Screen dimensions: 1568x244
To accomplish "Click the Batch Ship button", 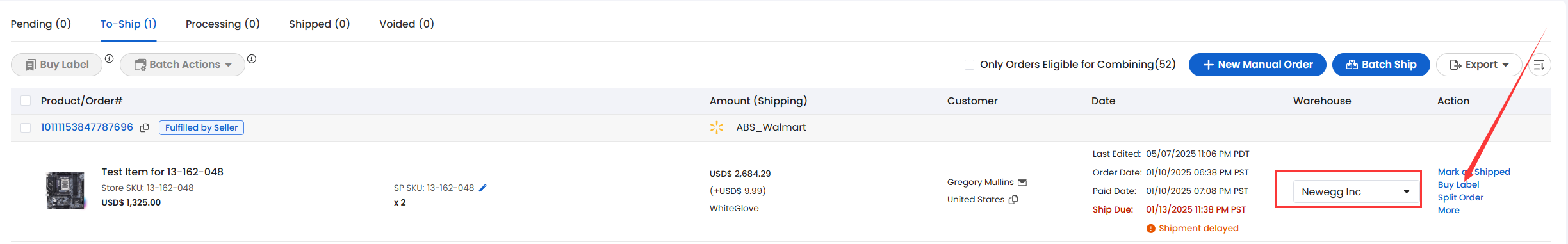I will pyautogui.click(x=1381, y=65).
